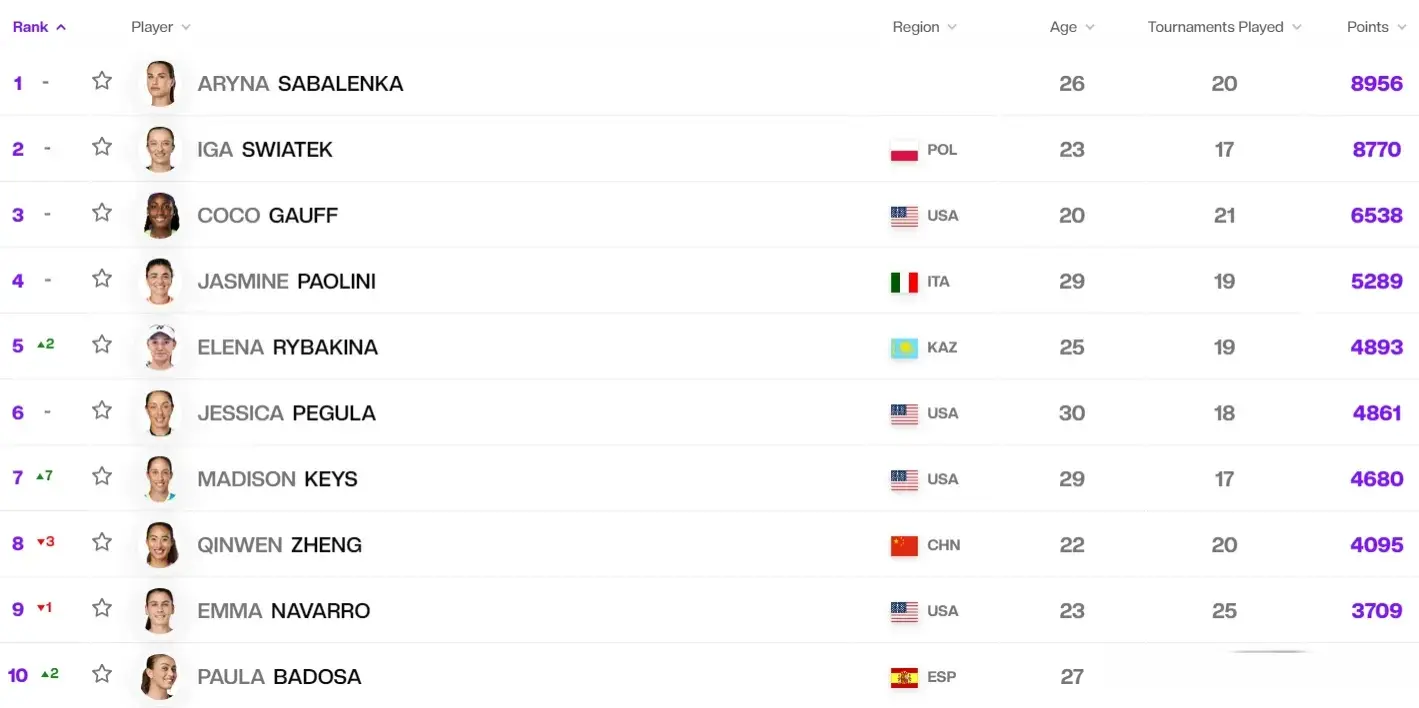Screen dimensions: 1419x708
Task: Open Emma Navarro's player profile link
Action: click(284, 610)
